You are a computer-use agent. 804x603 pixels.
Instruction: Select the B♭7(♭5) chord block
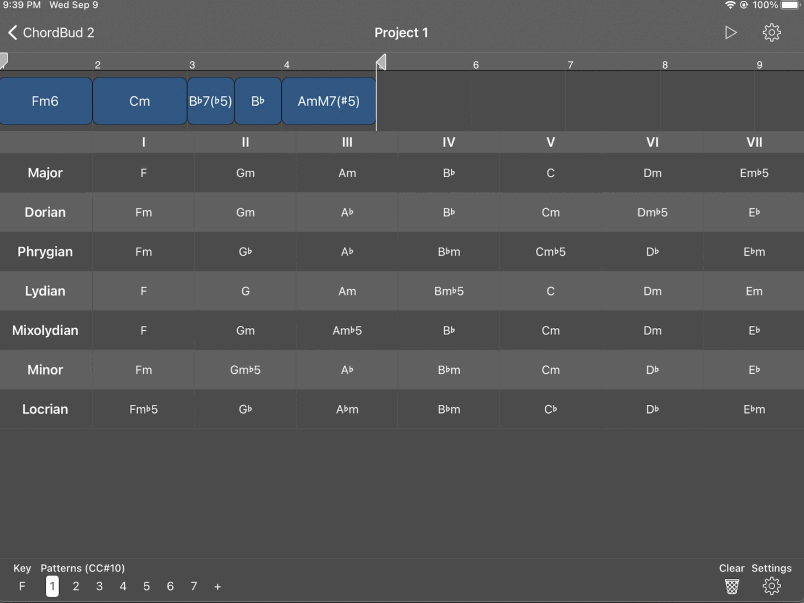click(211, 101)
